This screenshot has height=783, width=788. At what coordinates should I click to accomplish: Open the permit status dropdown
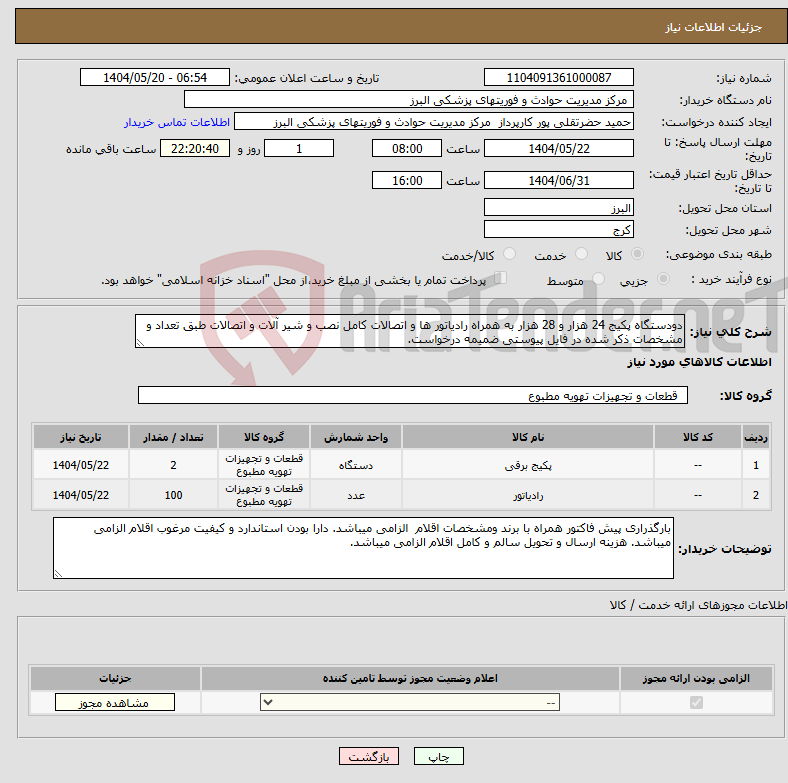pos(410,702)
